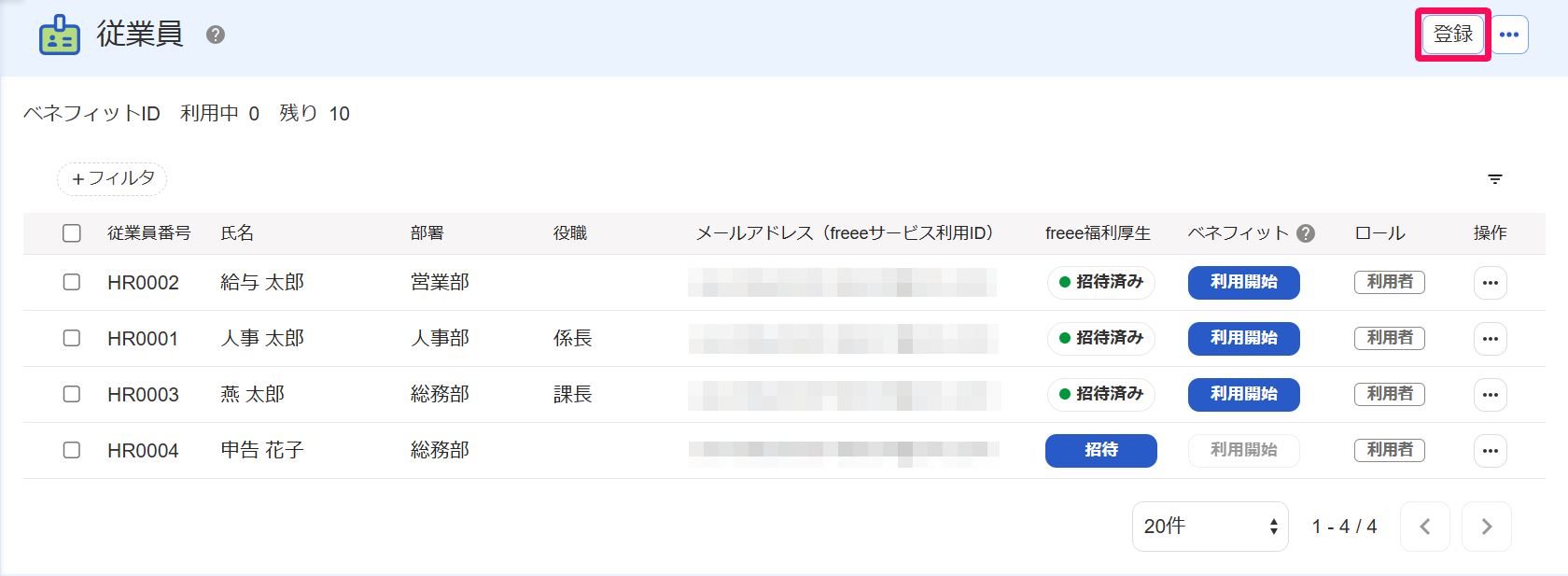Click 利用開始 for 給与 太郎
Viewport: 1568px width, 576px height.
1244,282
